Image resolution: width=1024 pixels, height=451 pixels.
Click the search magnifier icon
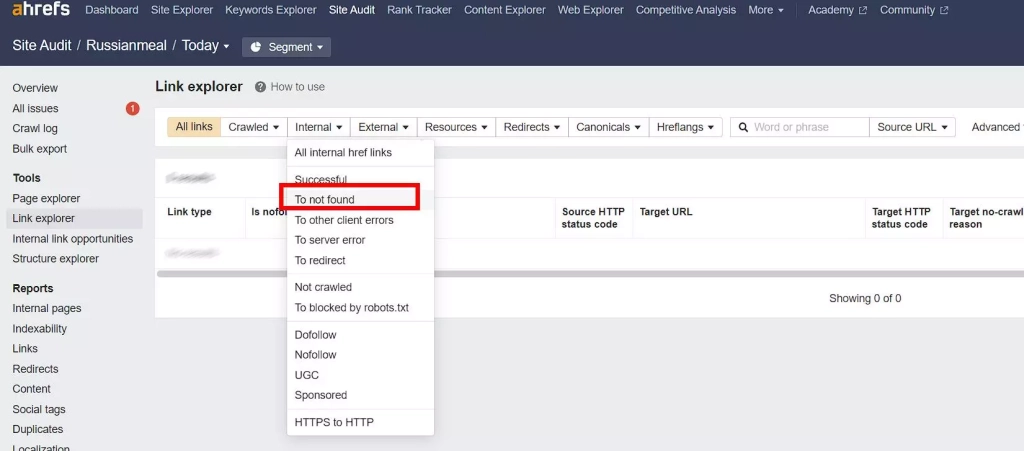pos(743,127)
